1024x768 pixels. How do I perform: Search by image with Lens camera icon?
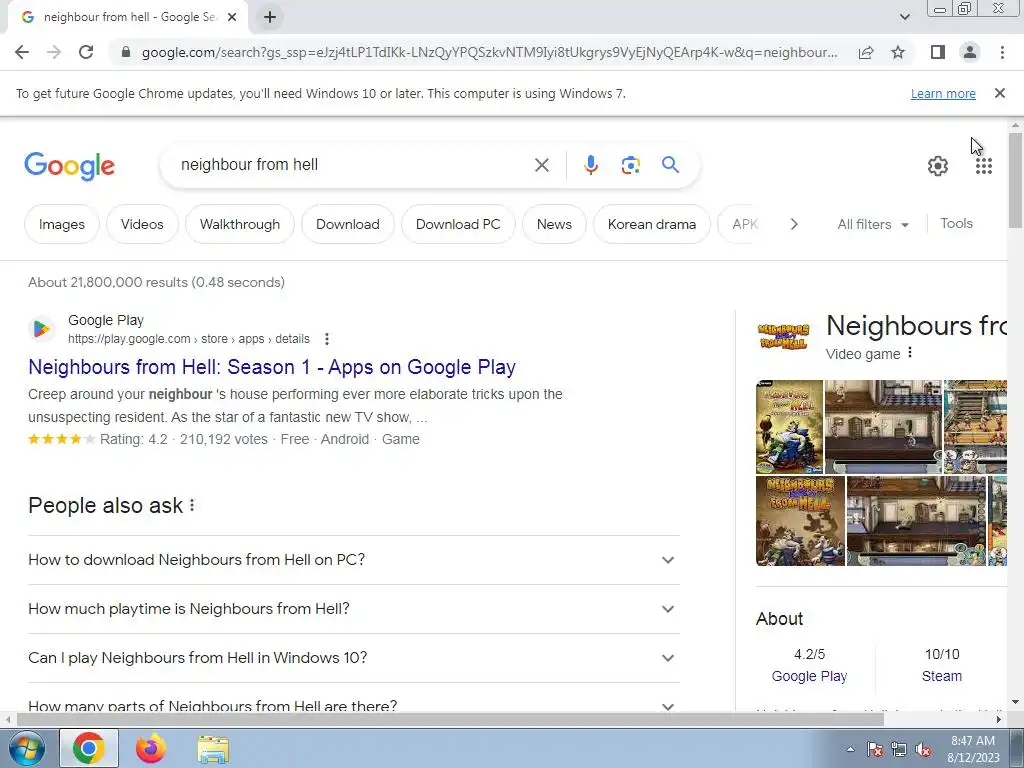point(630,165)
